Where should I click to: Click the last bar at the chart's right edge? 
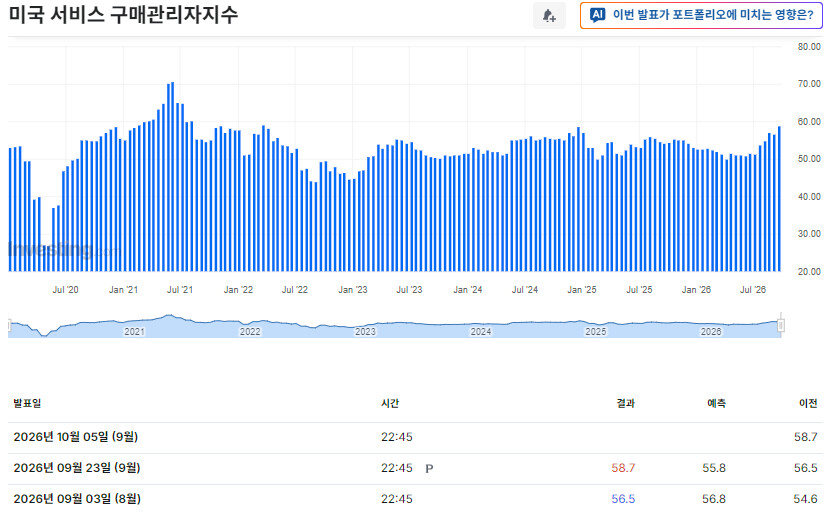(x=779, y=198)
